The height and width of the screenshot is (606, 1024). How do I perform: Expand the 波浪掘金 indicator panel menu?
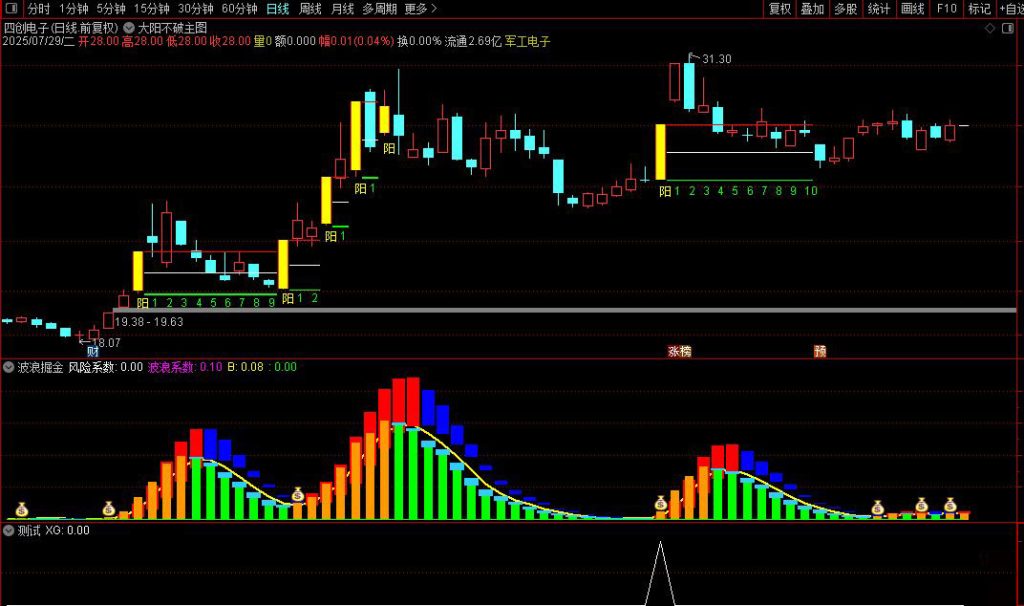coord(10,367)
